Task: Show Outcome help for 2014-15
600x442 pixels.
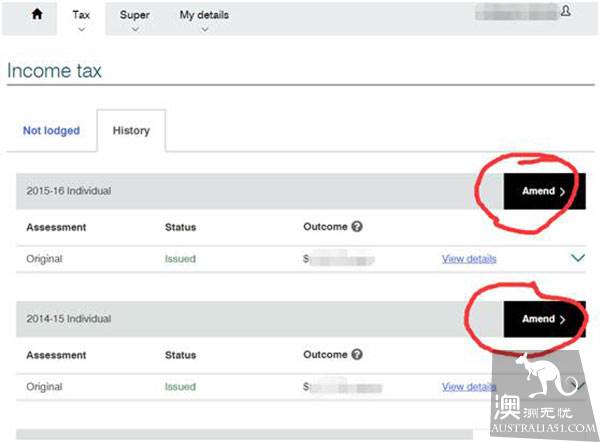Action: pyautogui.click(x=357, y=354)
